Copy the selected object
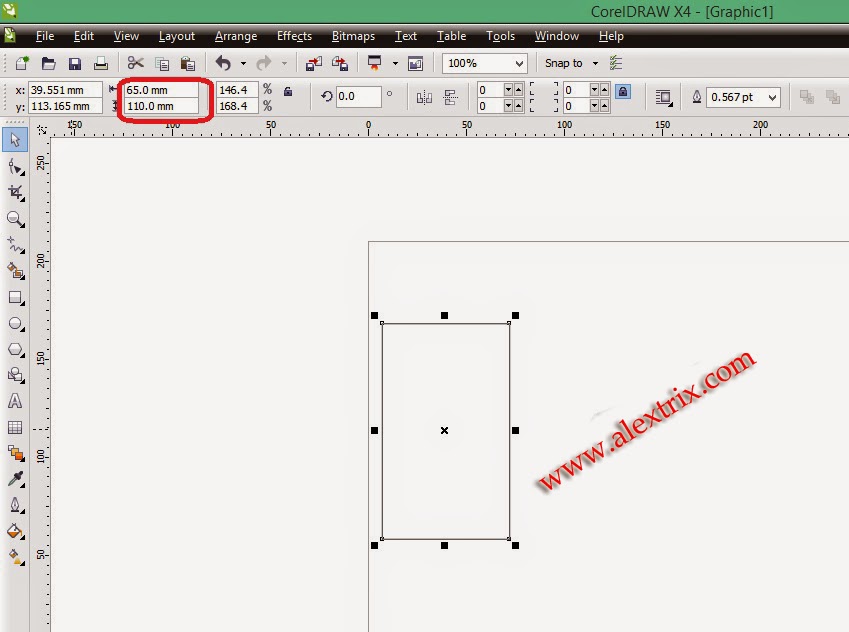The width and height of the screenshot is (849, 632). coord(162,63)
